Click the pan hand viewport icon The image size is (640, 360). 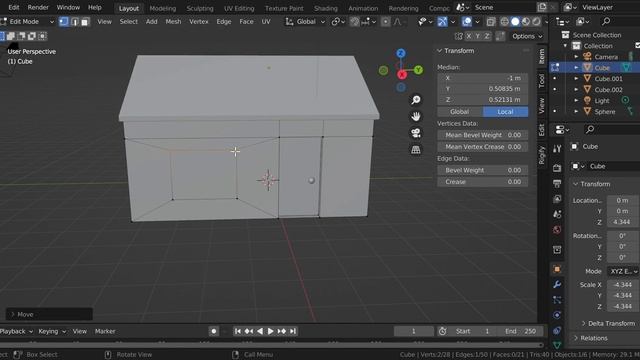416,117
